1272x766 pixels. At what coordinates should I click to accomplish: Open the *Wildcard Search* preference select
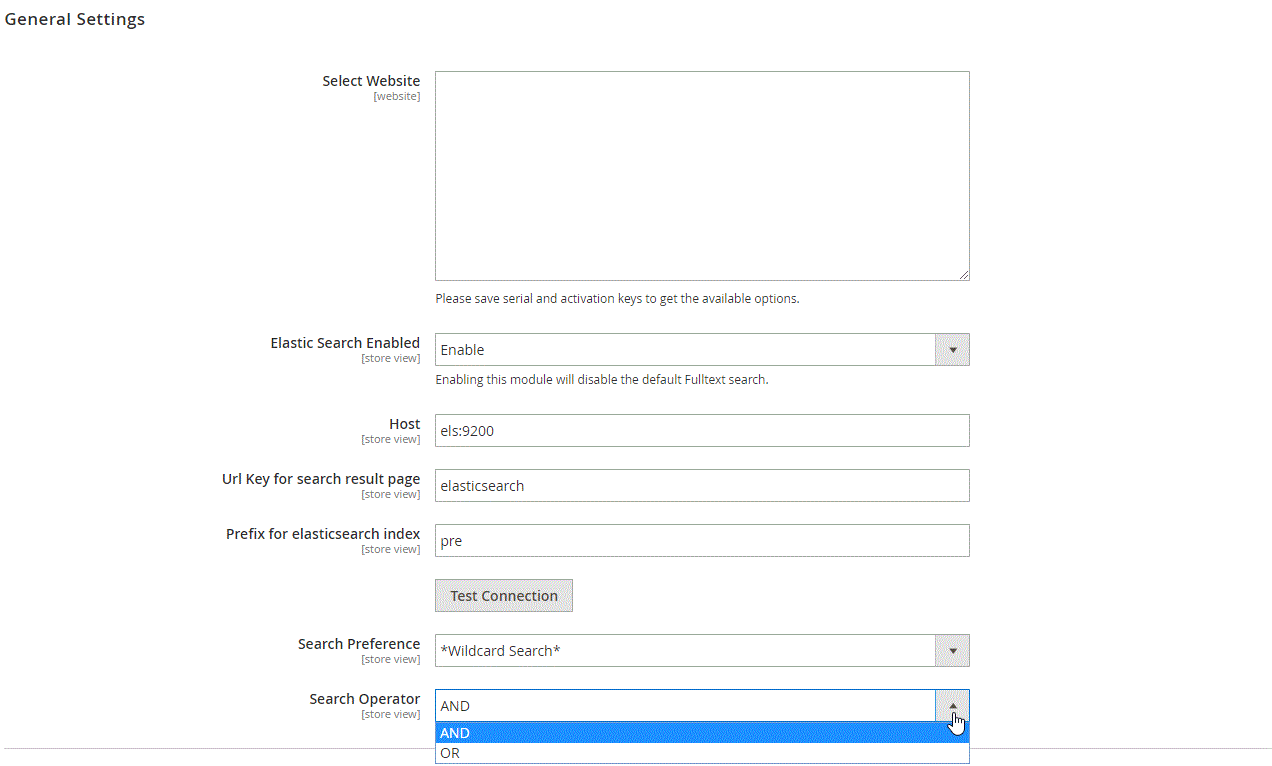pos(685,651)
